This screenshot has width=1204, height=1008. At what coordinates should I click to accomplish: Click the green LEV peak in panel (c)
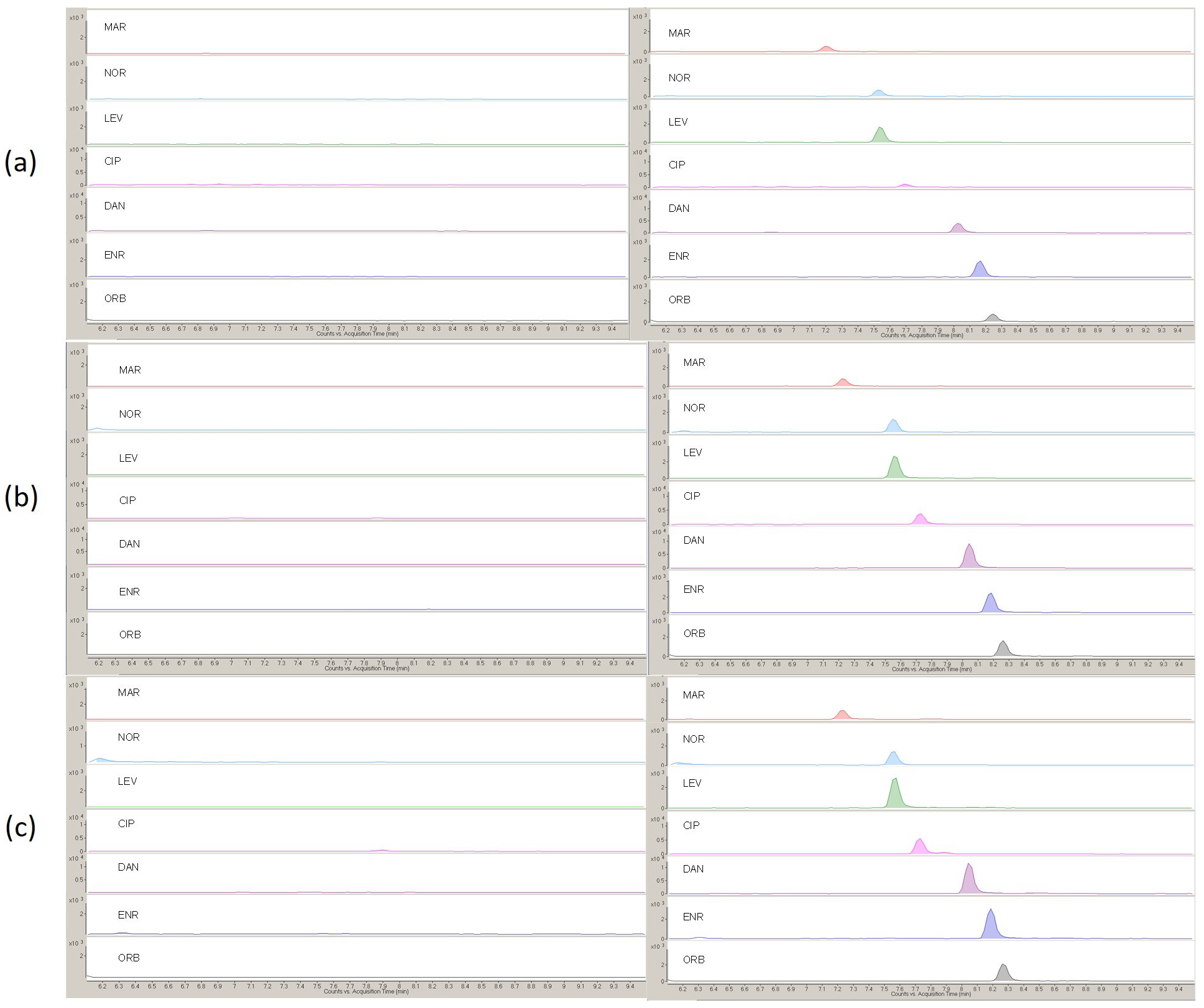click(x=894, y=795)
